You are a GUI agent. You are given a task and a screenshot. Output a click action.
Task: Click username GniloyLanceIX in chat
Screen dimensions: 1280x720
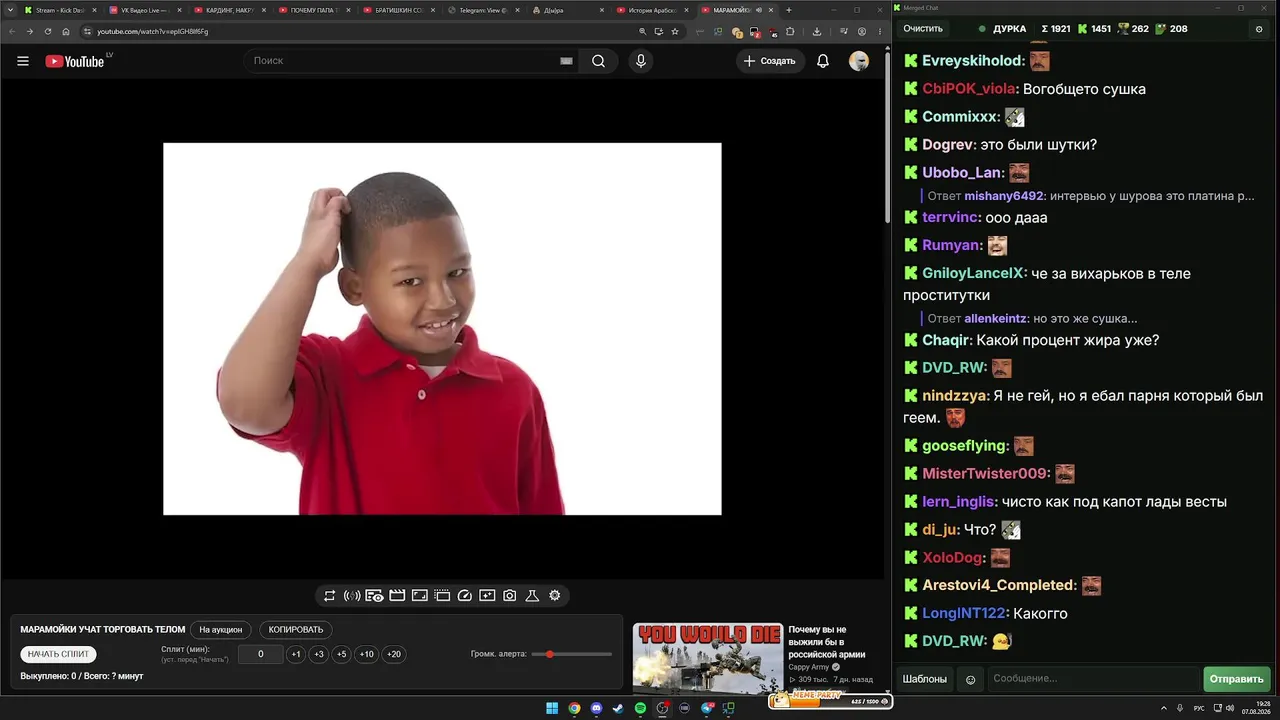pos(974,273)
